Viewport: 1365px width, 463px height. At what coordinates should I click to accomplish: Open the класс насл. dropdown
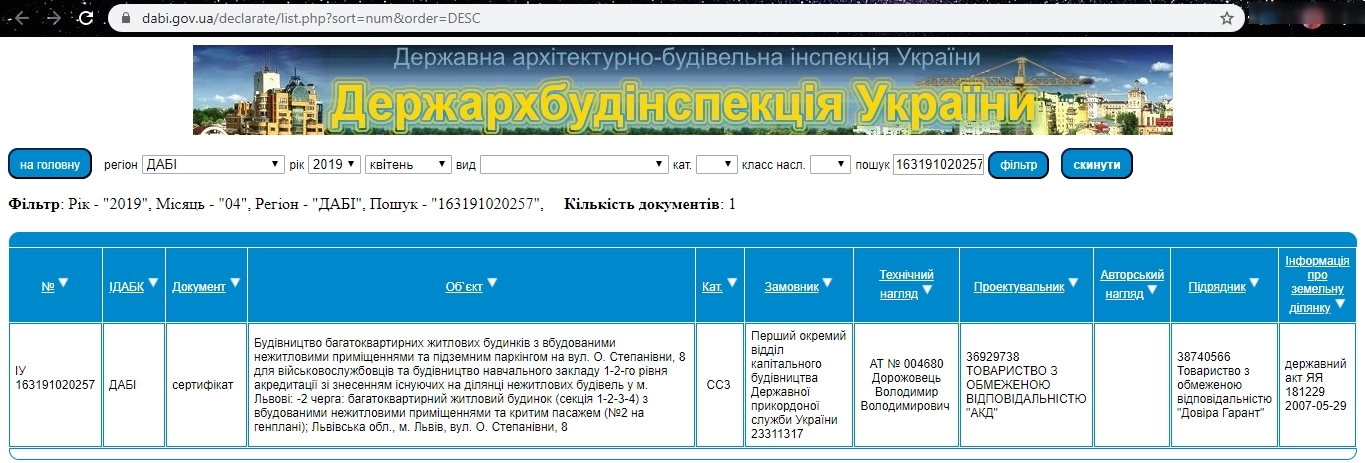pos(830,164)
